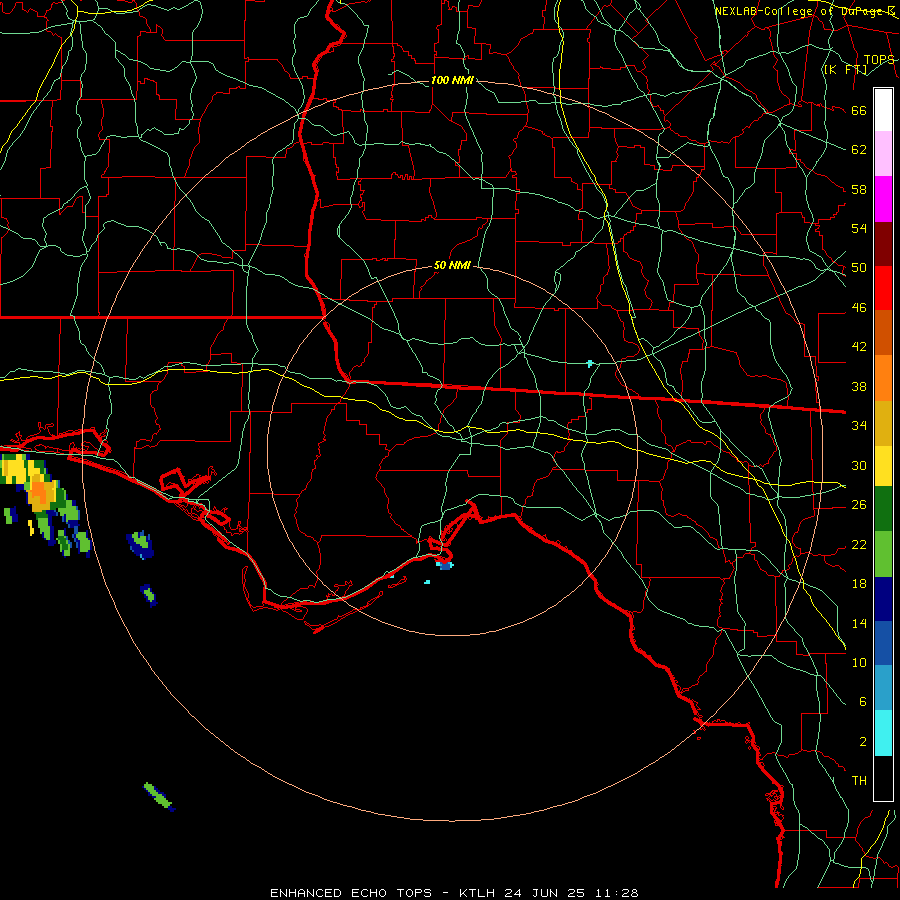Viewport: 900px width, 900px height.
Task: Select the dark red 50-54 kft legend swatch
Action: tap(883, 244)
